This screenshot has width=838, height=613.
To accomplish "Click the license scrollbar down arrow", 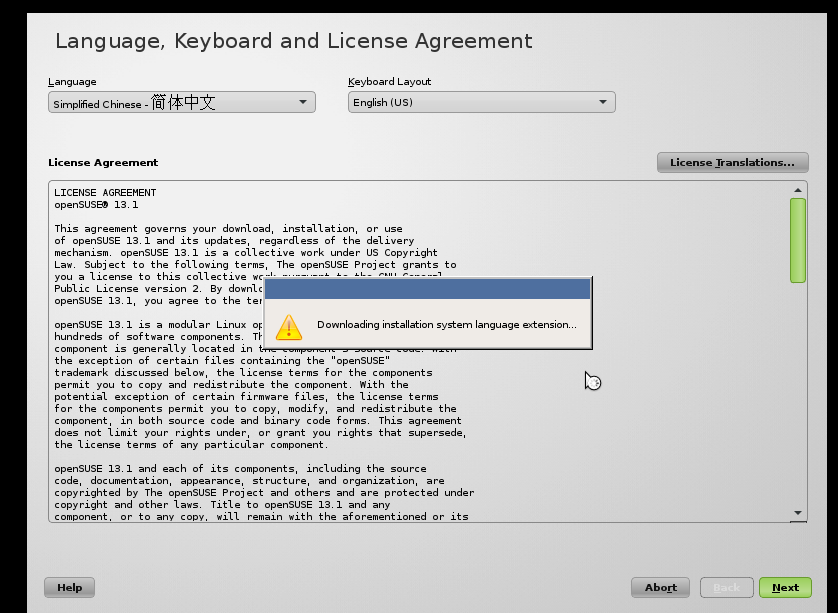I will [x=798, y=513].
